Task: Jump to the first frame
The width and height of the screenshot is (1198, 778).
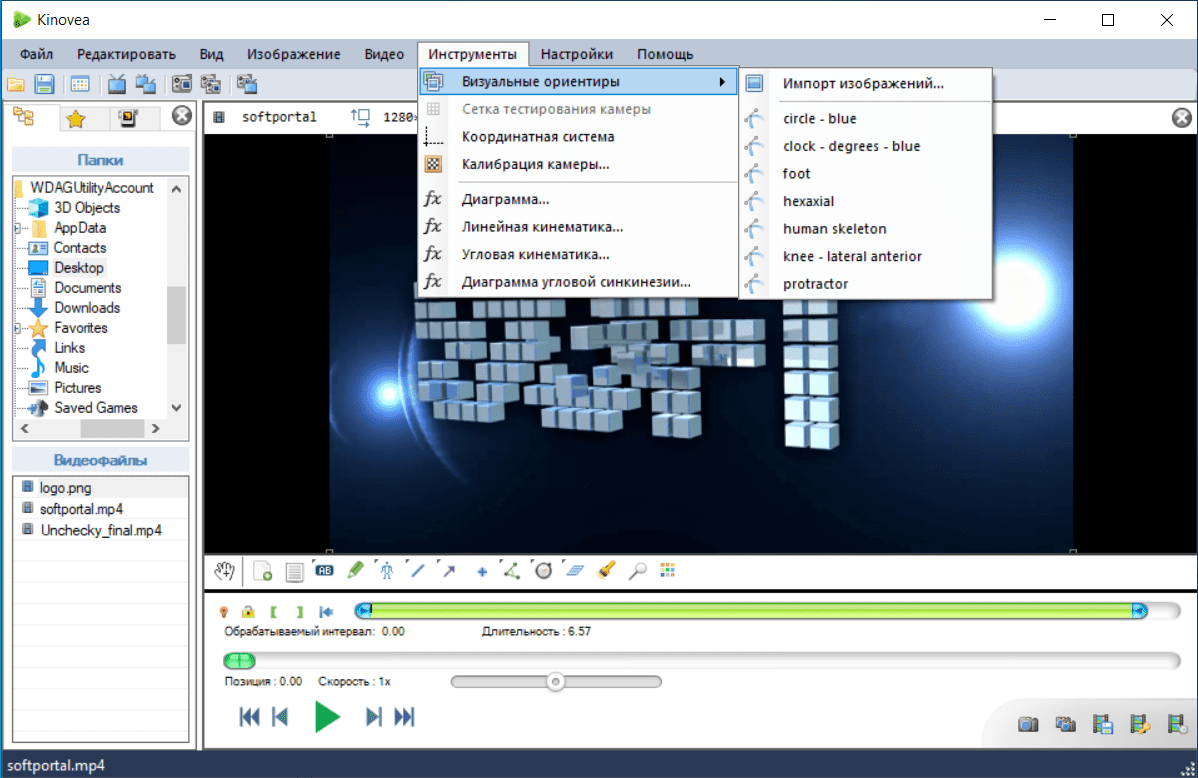Action: coord(249,717)
